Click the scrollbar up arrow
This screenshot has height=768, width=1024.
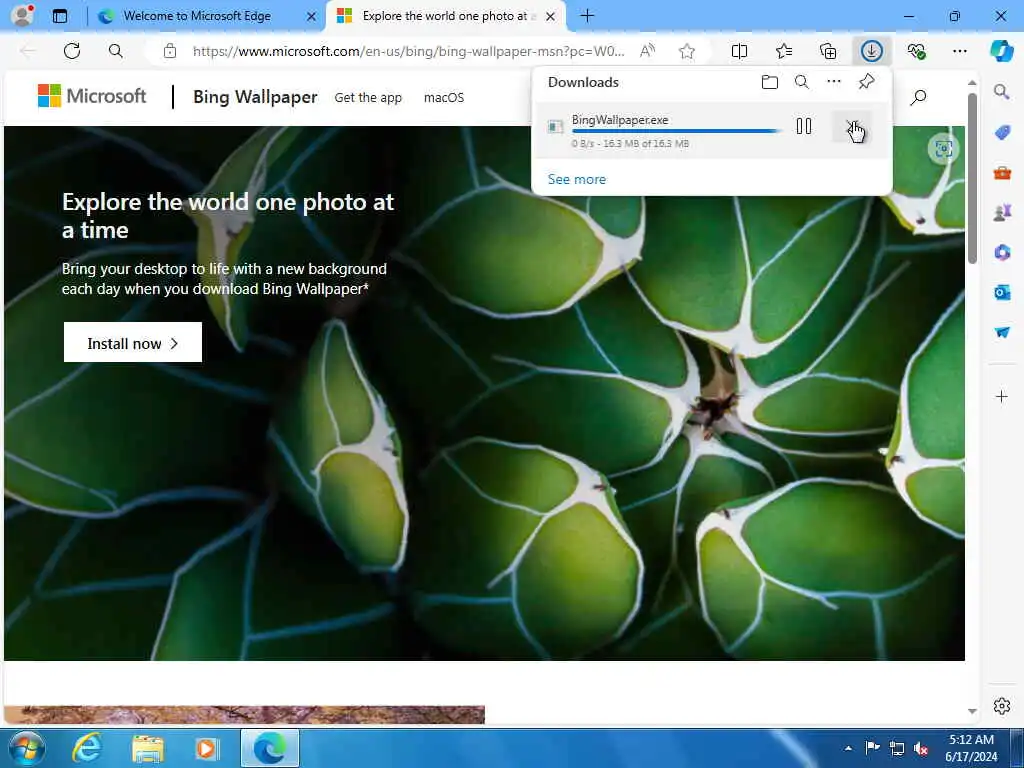tap(972, 83)
